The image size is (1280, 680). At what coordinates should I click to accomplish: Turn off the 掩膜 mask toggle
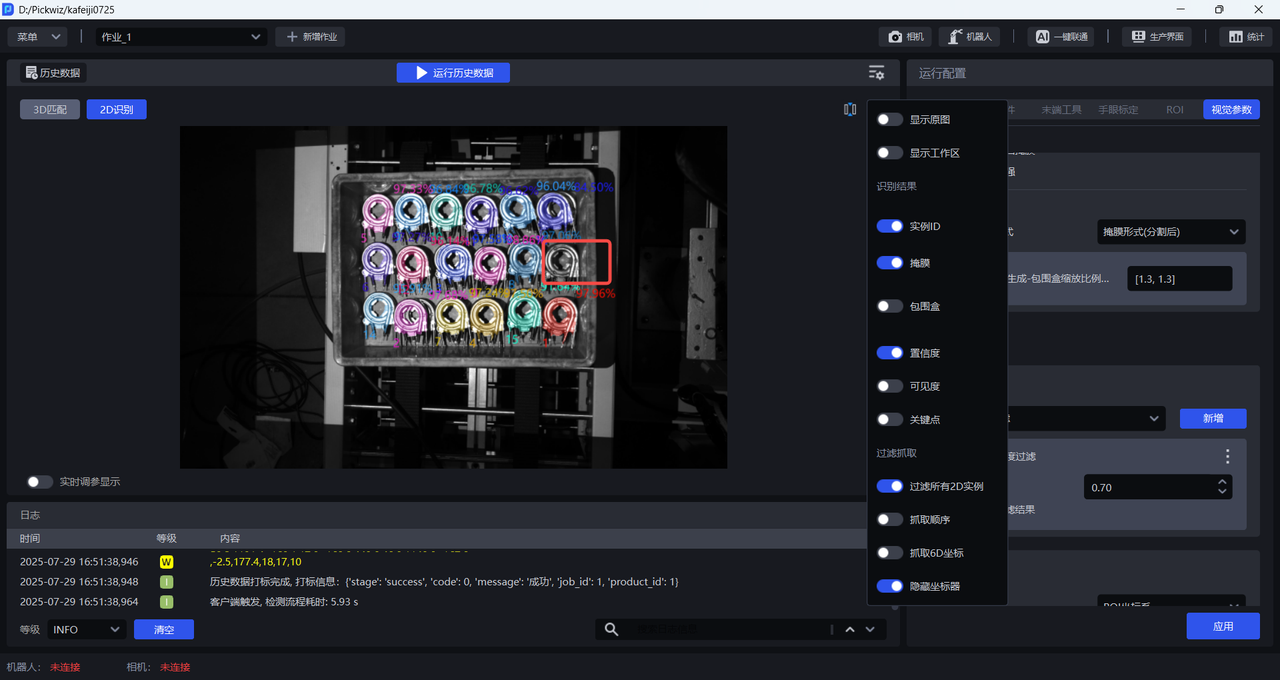[x=890, y=263]
